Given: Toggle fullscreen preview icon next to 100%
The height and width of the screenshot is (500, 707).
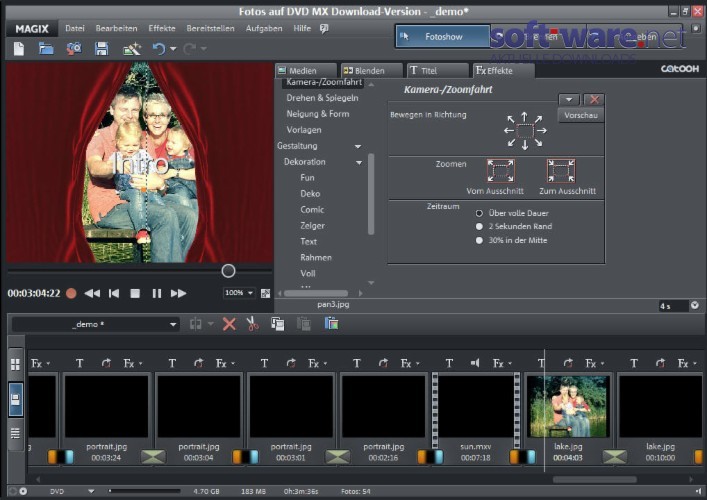Looking at the screenshot, I should coord(266,294).
